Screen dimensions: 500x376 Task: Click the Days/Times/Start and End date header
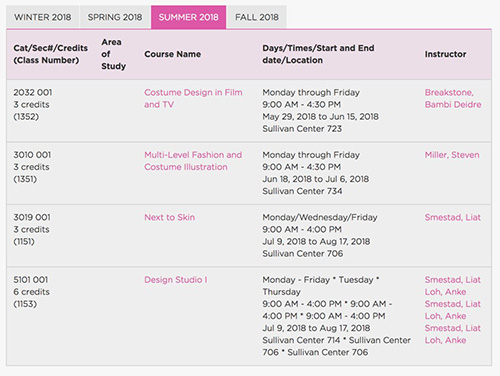[318, 54]
